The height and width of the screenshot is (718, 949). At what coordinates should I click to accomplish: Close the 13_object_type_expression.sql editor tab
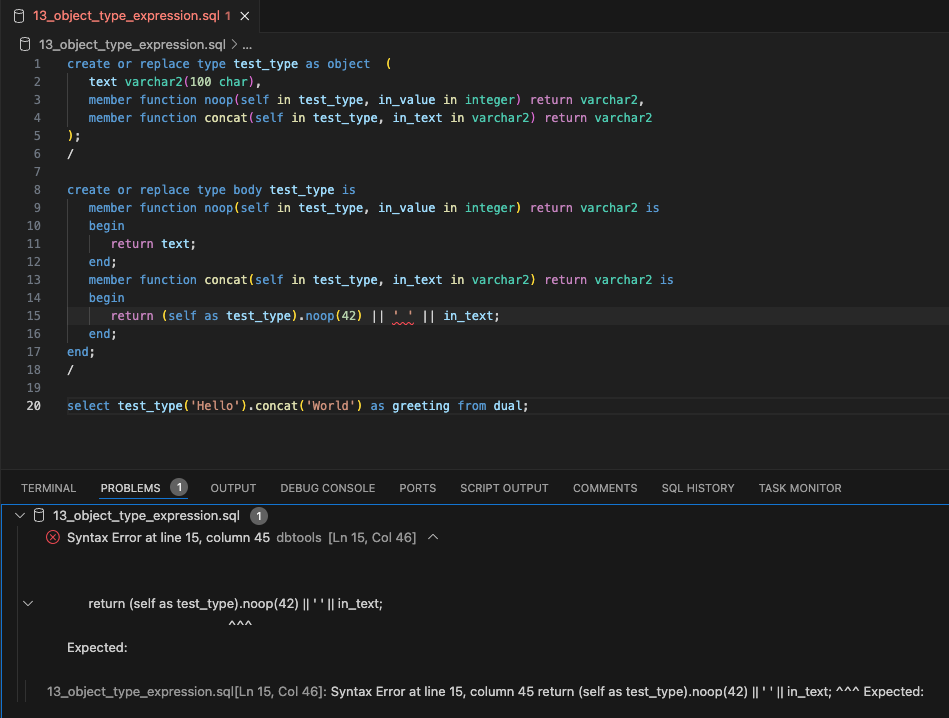243,16
